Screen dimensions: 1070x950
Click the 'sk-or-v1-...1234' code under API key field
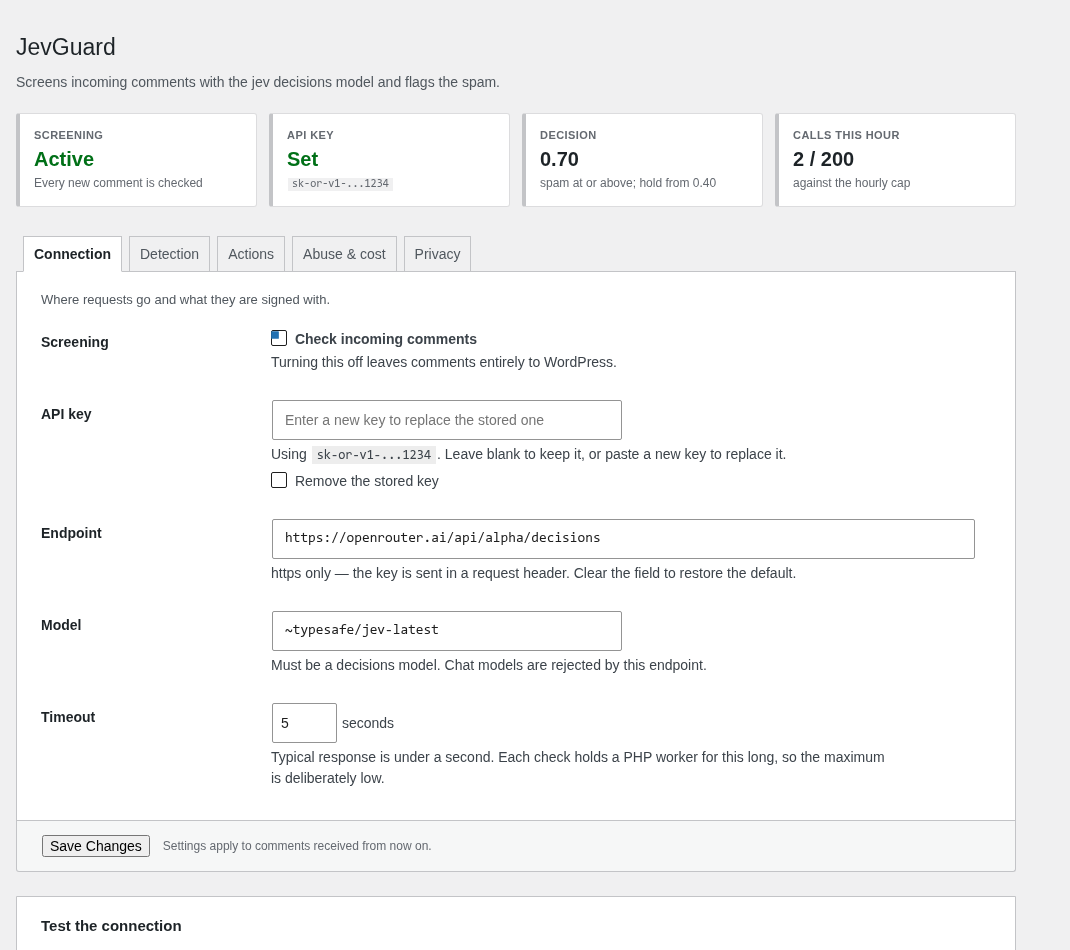point(373,455)
